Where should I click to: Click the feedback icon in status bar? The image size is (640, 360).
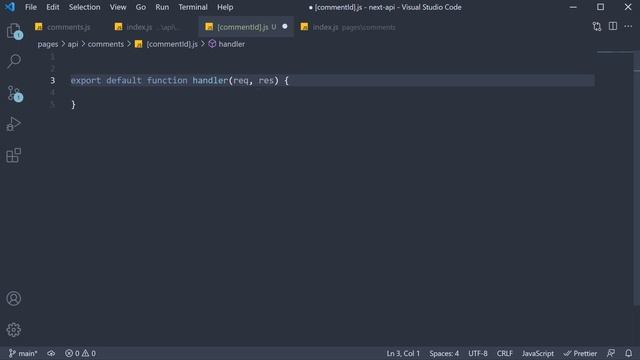click(611, 353)
